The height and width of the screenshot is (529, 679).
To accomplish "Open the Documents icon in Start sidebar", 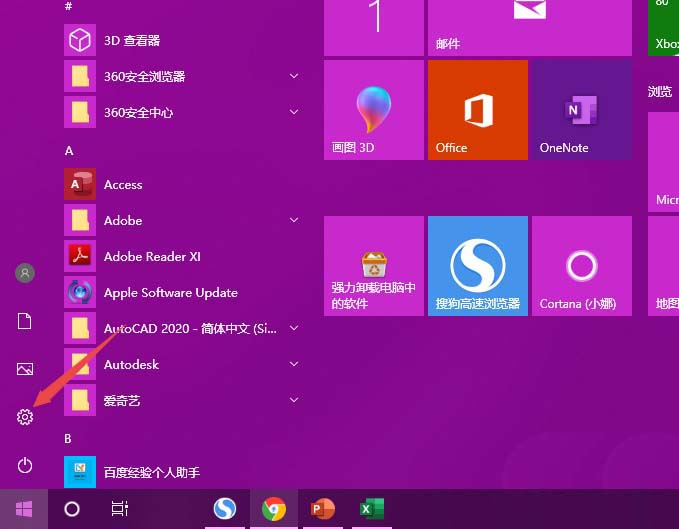I will [24, 321].
